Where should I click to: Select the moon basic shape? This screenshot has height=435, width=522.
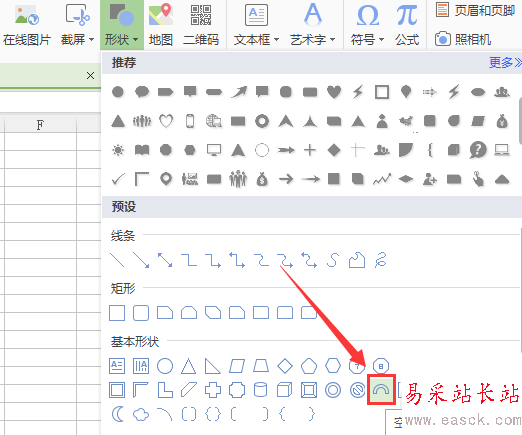117,414
